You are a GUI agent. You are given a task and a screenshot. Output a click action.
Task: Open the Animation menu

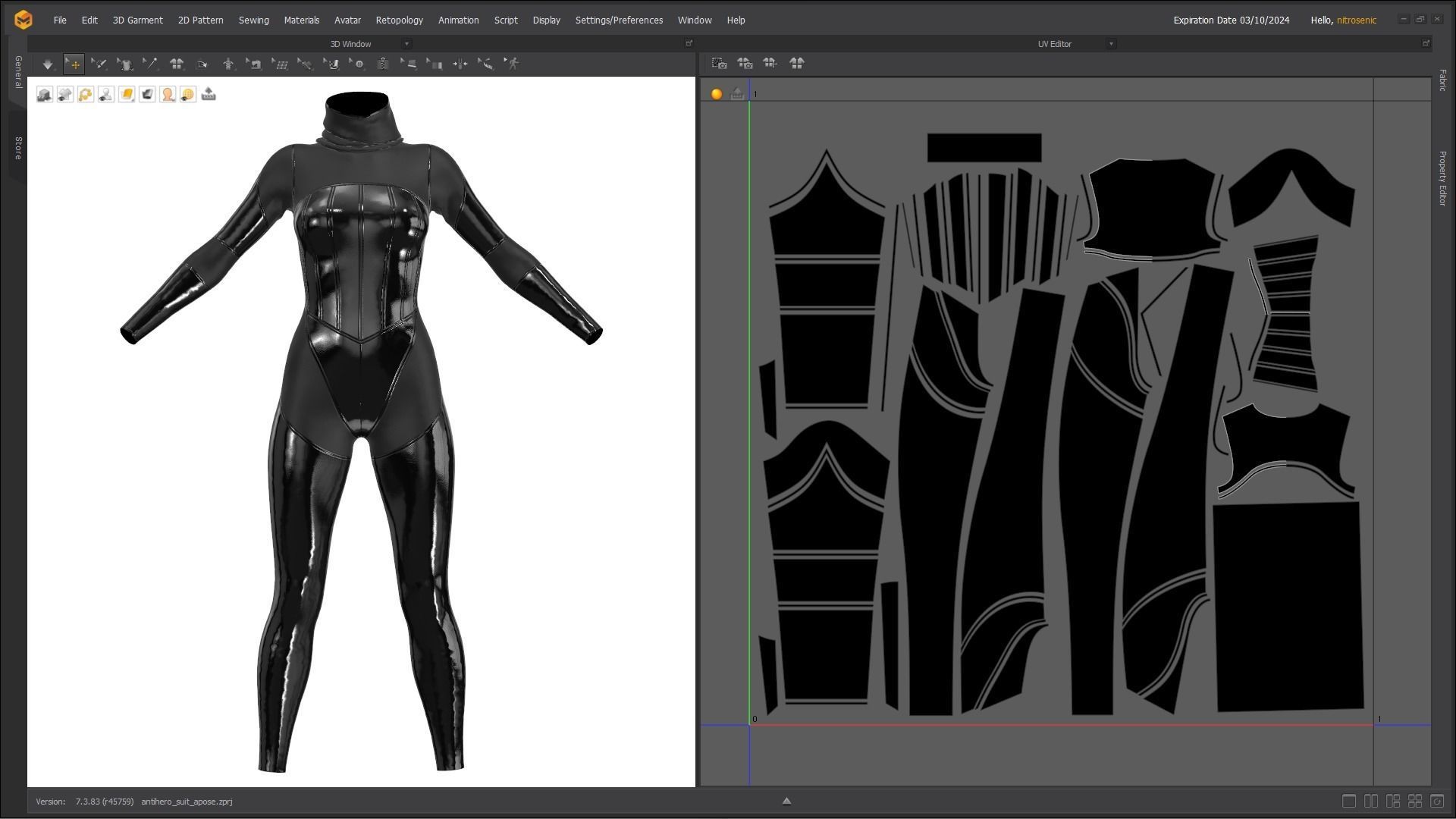click(x=458, y=20)
